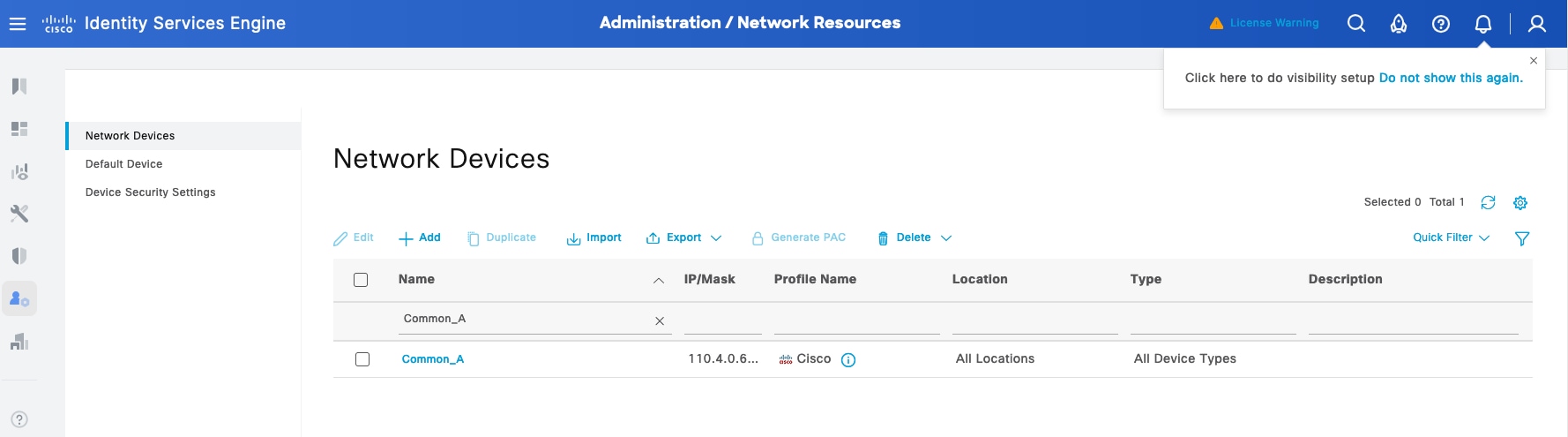Select all devices with header checkbox
Screen dimensions: 1568x437
(x=361, y=280)
